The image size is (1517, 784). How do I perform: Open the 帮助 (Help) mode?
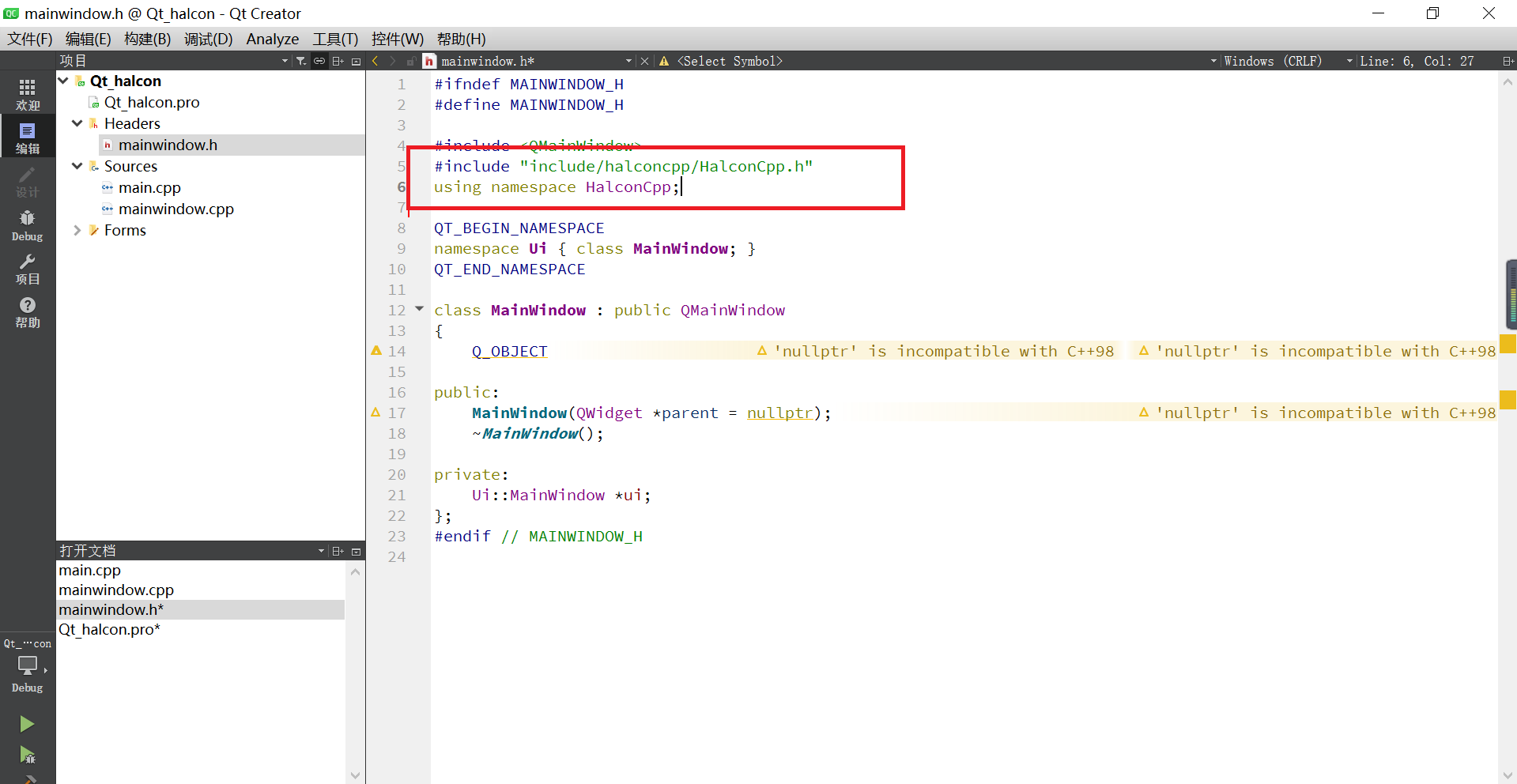(27, 311)
